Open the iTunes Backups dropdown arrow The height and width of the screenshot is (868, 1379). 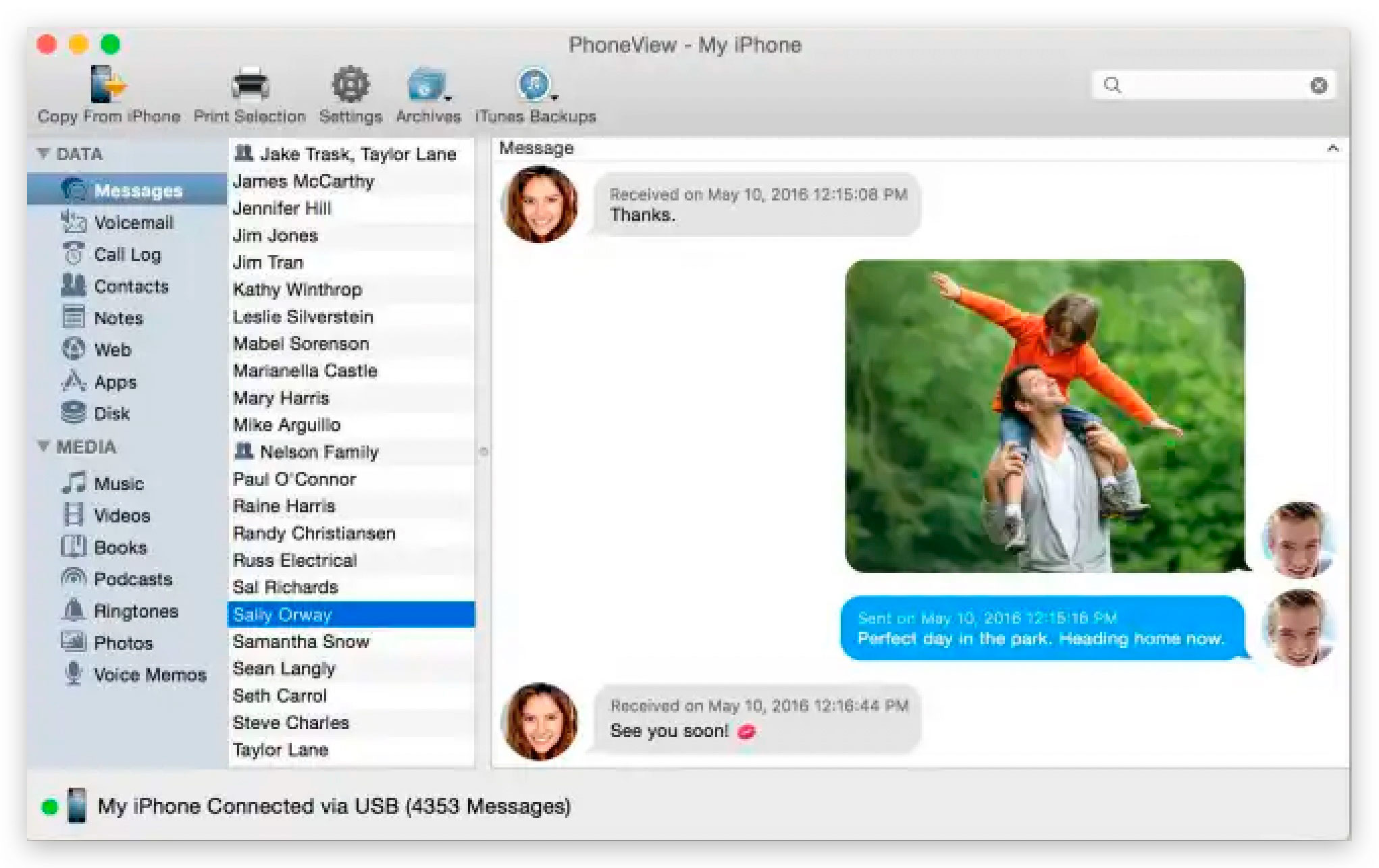[x=555, y=99]
